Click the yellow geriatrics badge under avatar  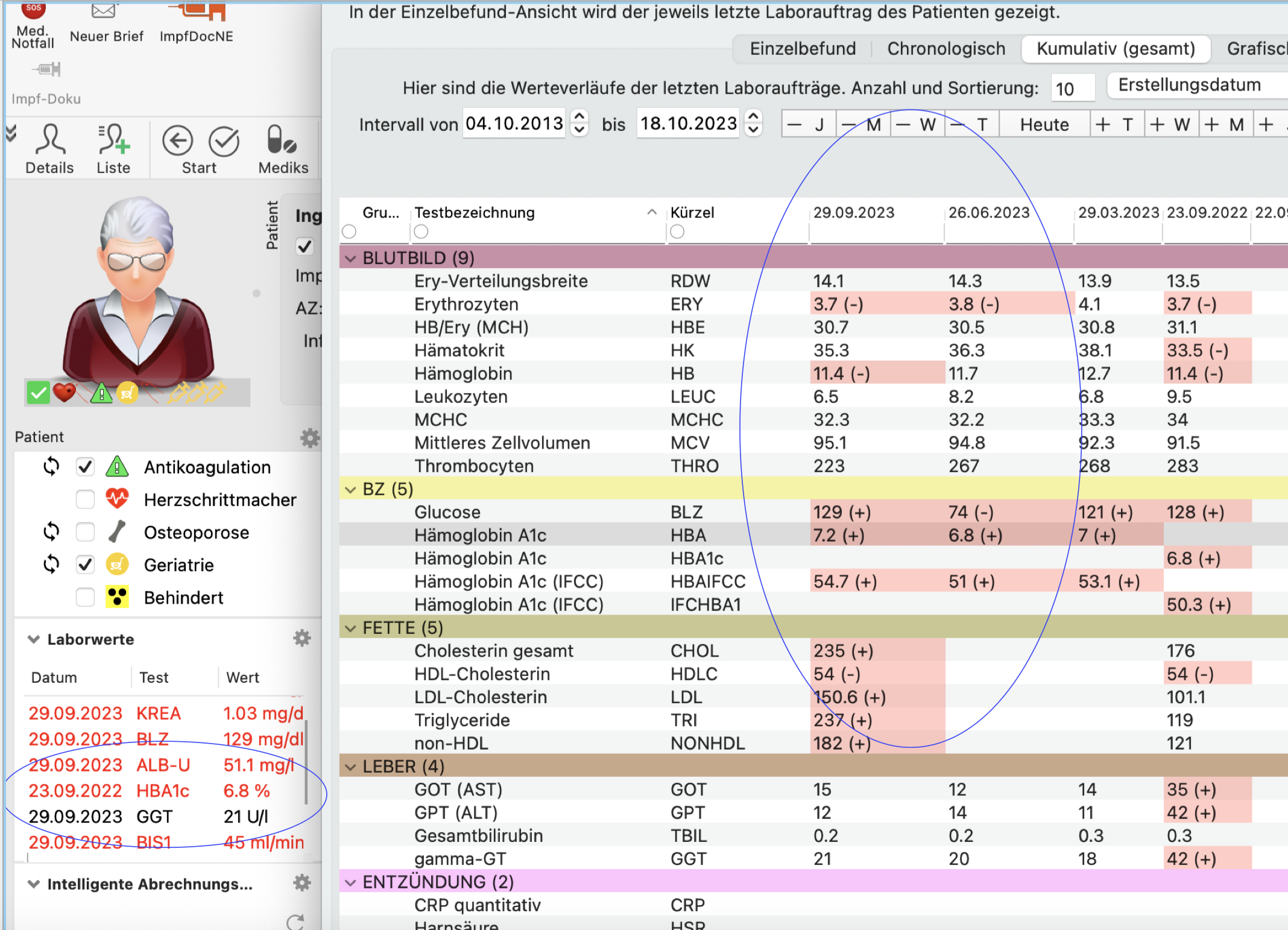(x=127, y=393)
